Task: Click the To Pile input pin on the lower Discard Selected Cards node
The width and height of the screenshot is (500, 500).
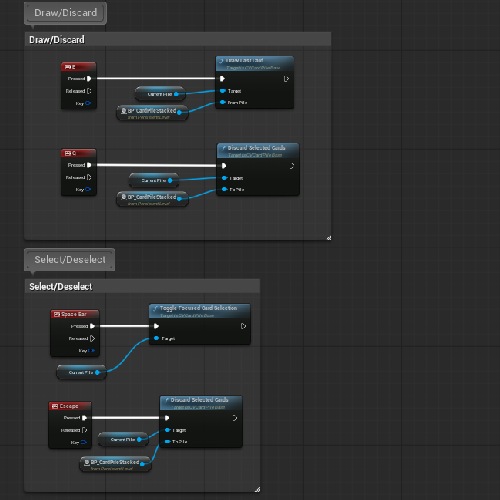Action: tap(168, 441)
